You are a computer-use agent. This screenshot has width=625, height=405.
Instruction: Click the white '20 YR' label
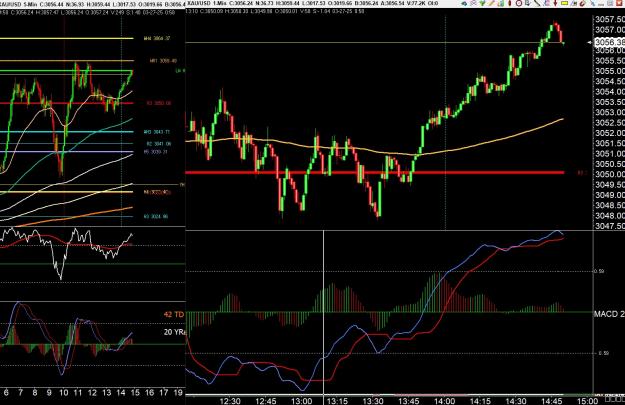coord(174,332)
